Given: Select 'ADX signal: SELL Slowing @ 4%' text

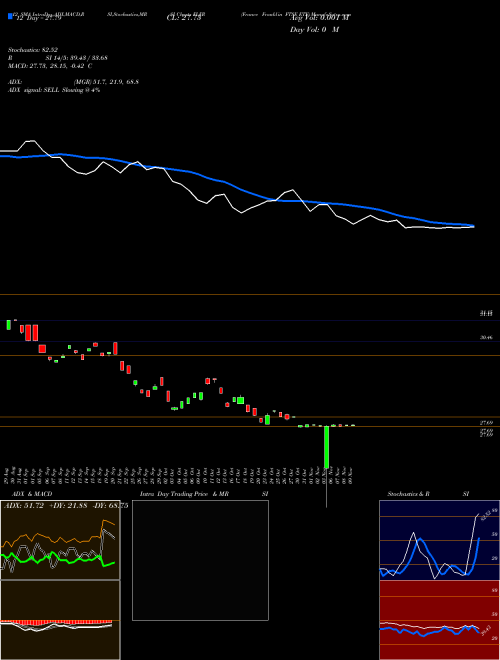Looking at the screenshot, I should 54,90.
